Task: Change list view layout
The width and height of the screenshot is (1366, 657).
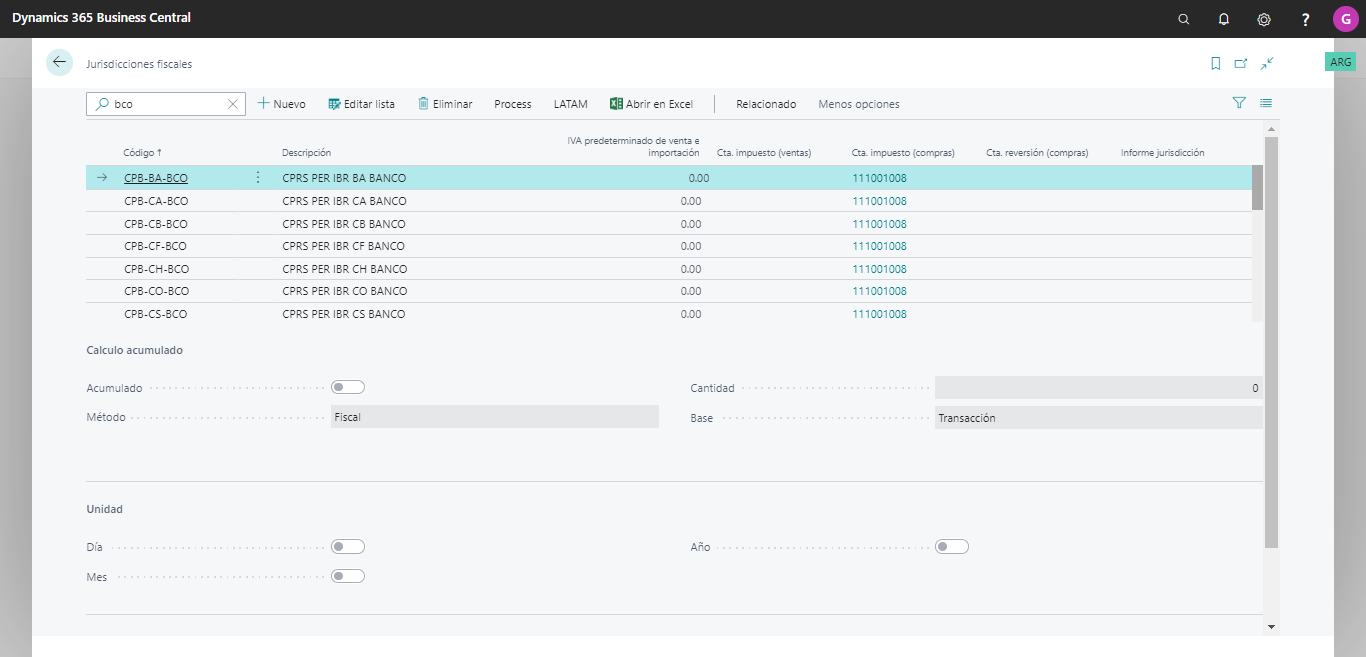Action: [x=1266, y=102]
